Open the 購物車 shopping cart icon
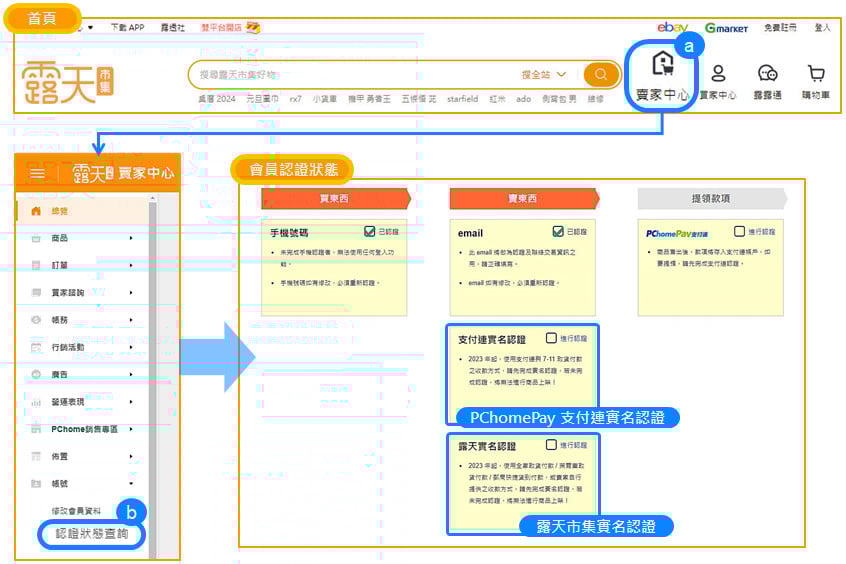846x564 pixels. tap(816, 74)
